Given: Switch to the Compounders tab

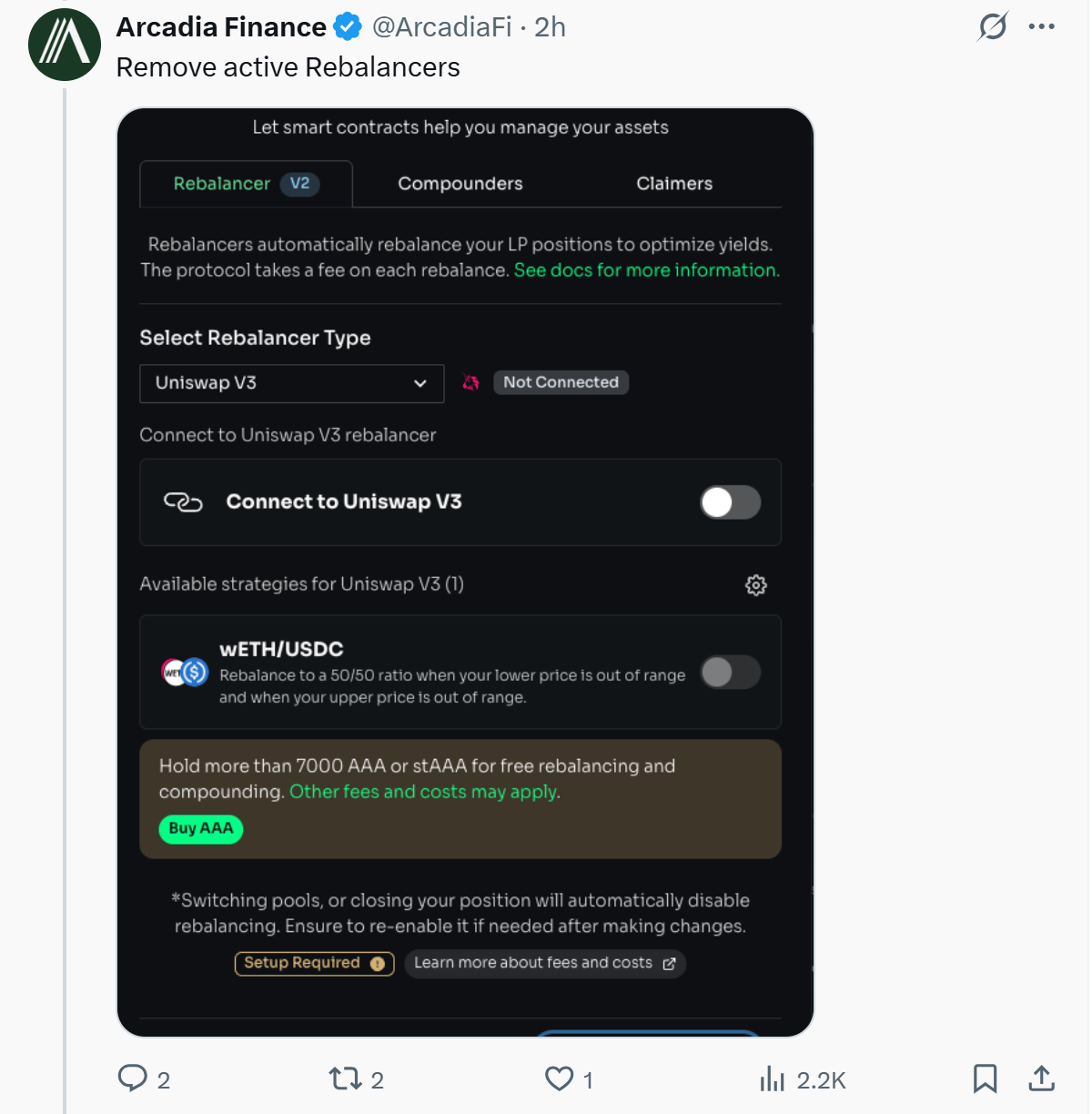Looking at the screenshot, I should coord(460,184).
